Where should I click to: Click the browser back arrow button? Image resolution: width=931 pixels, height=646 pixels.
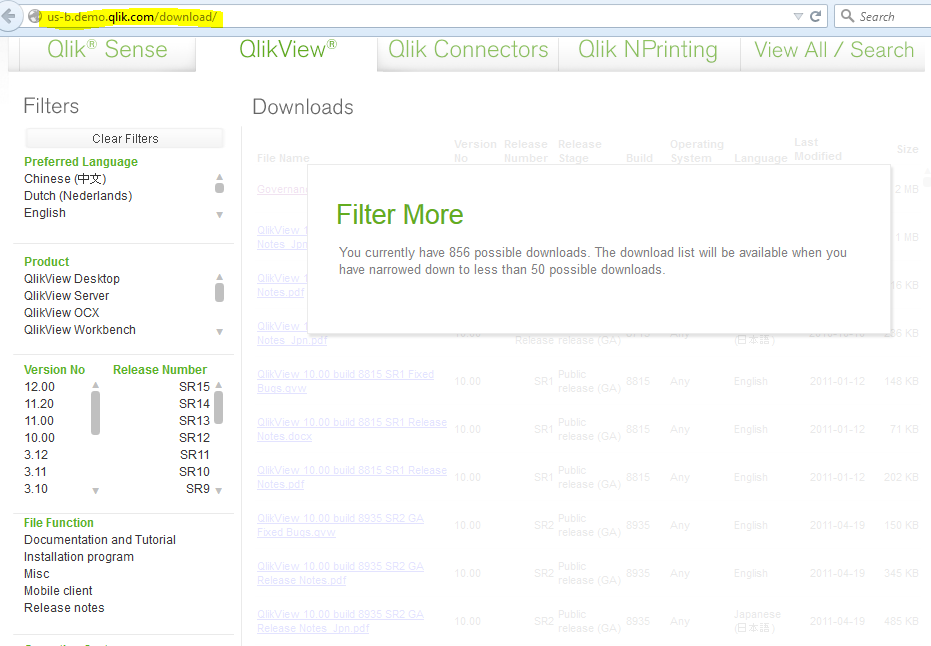pos(8,16)
